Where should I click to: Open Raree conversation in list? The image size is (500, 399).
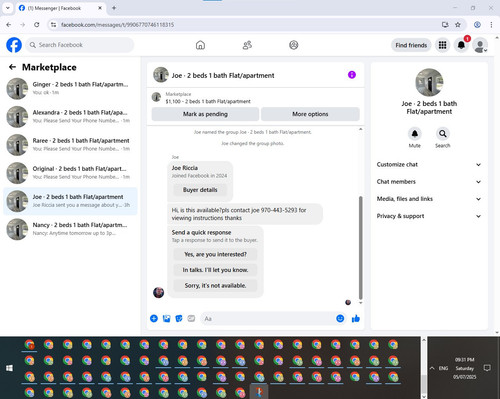click(70, 145)
